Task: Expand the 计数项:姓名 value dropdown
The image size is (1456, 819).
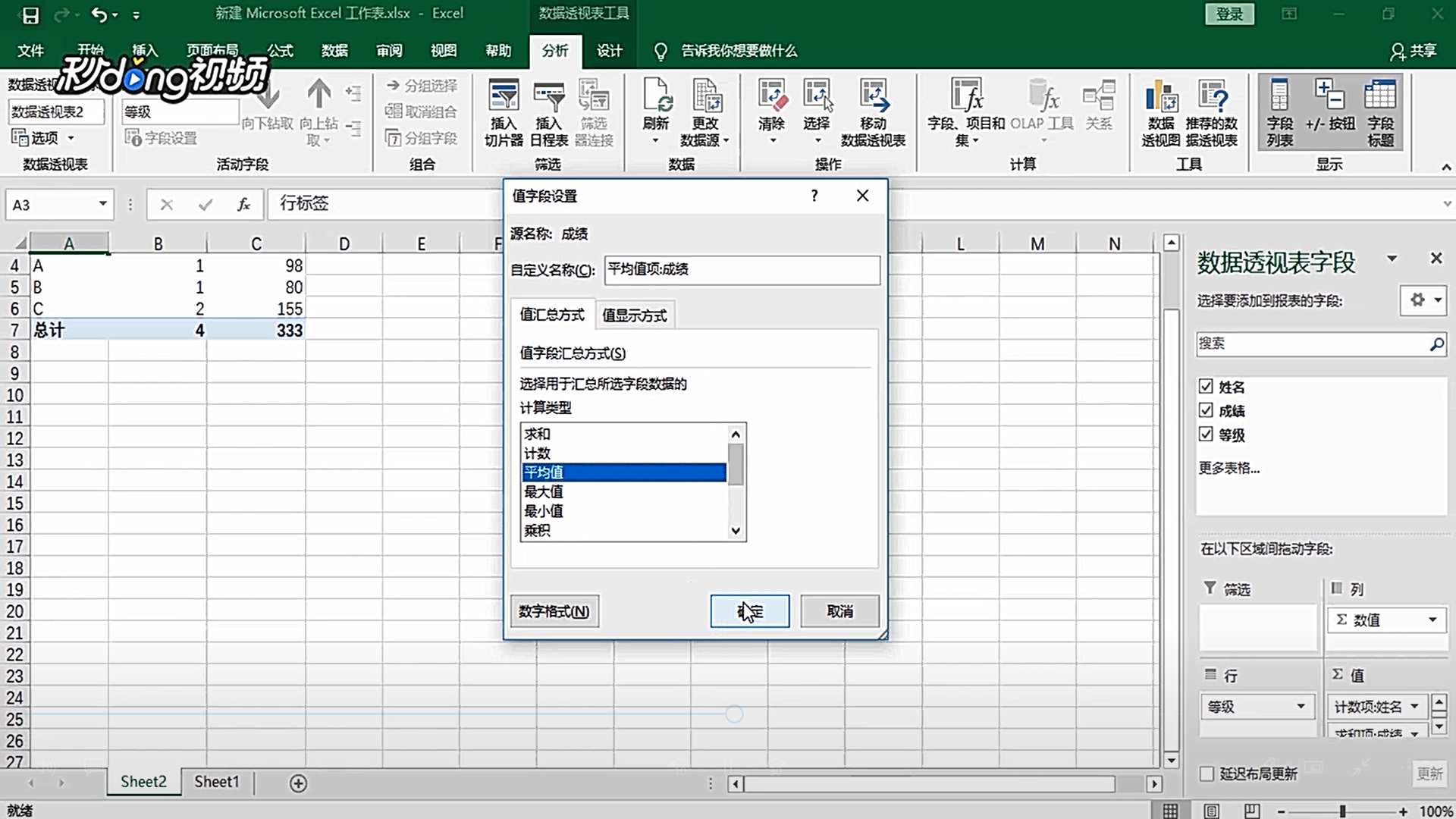Action: pos(1414,707)
